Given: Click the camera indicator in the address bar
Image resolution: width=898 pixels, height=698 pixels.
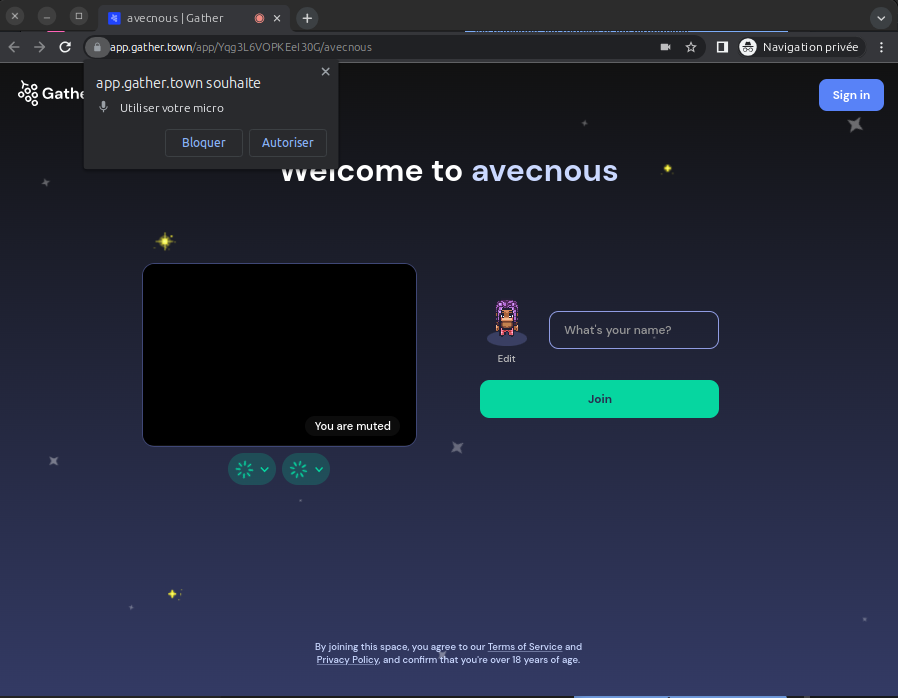Looking at the screenshot, I should 665,47.
